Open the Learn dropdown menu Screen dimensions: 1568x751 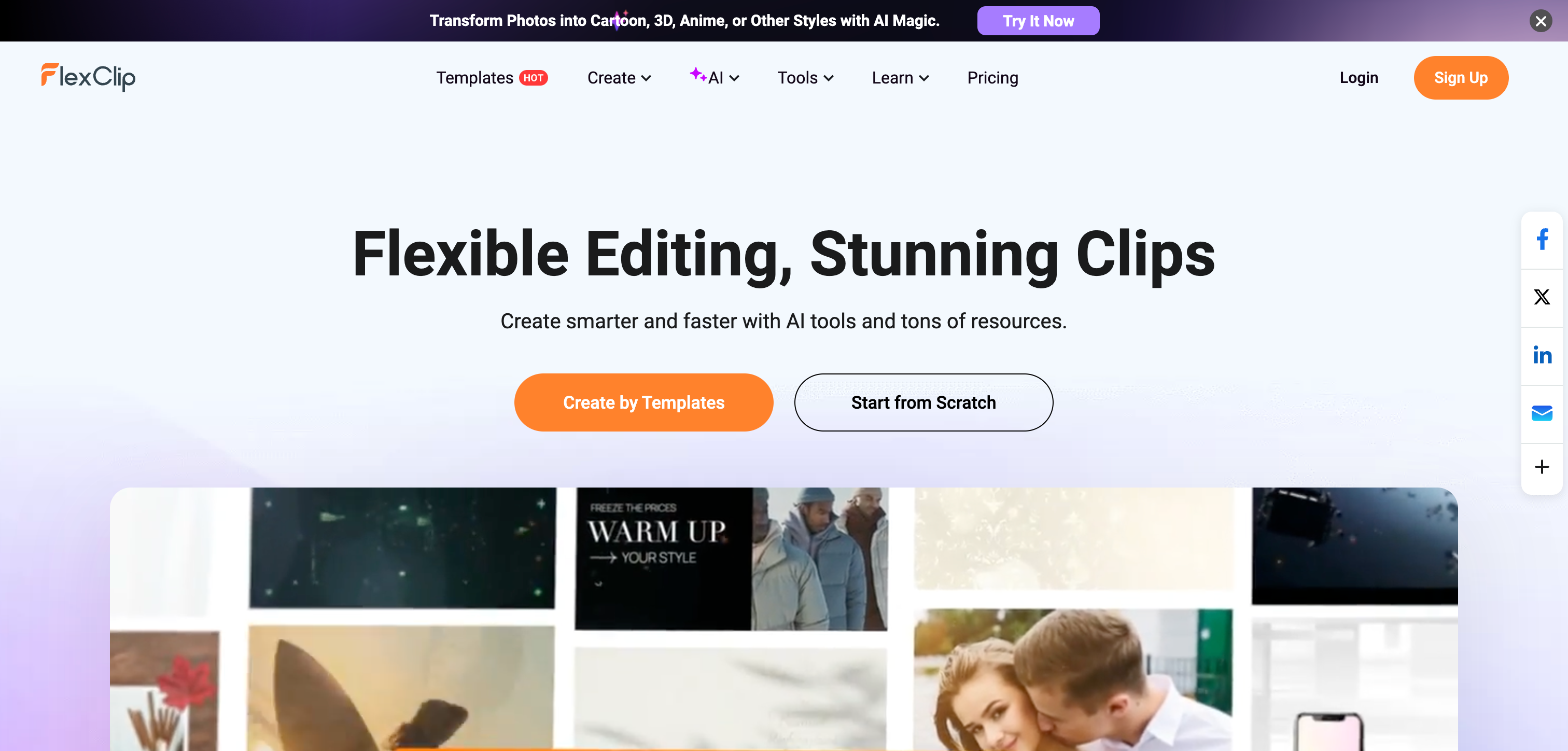(900, 78)
